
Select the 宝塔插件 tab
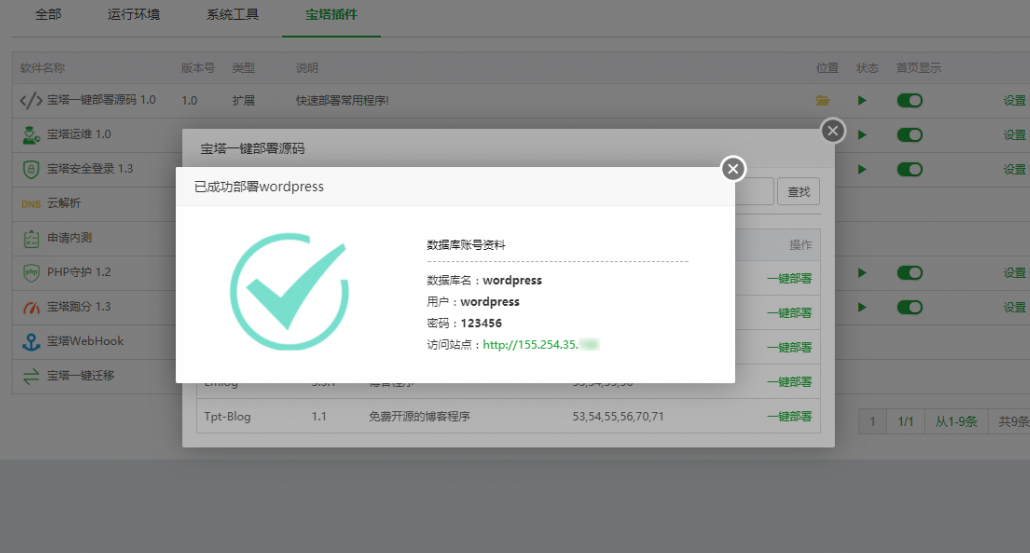[x=331, y=14]
